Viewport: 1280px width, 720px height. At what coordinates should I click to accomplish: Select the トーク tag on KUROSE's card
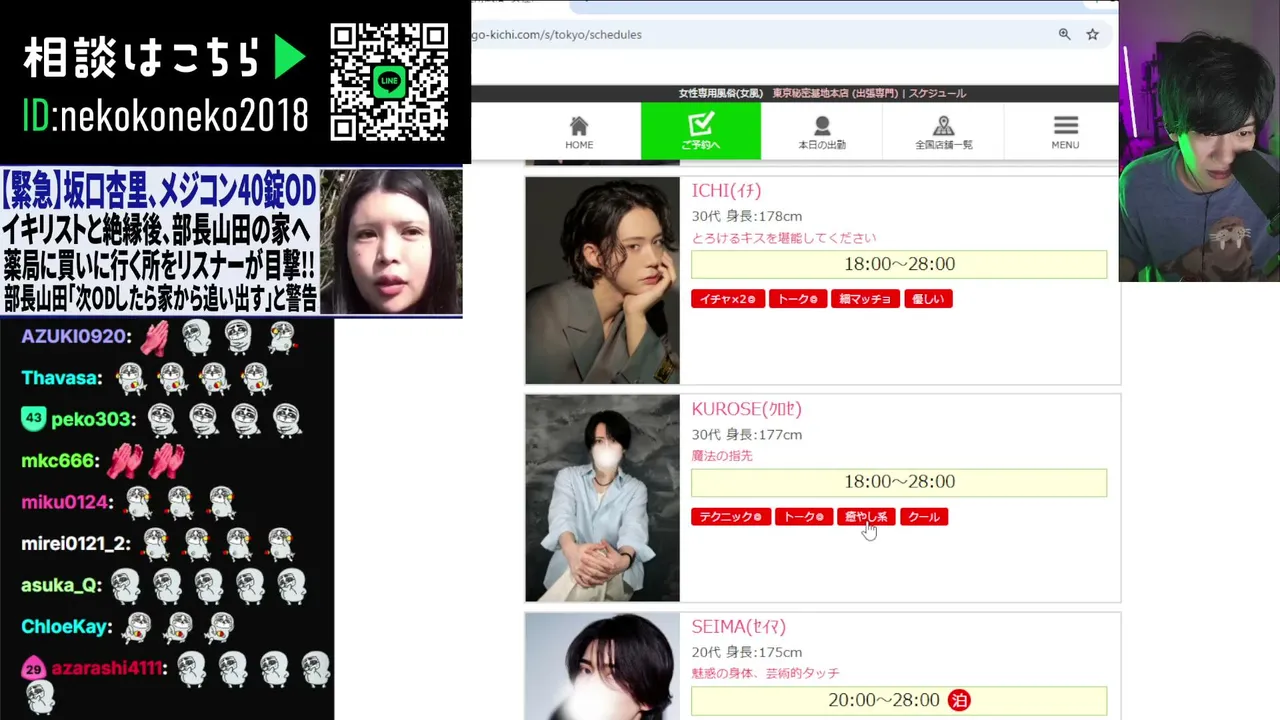pyautogui.click(x=804, y=517)
